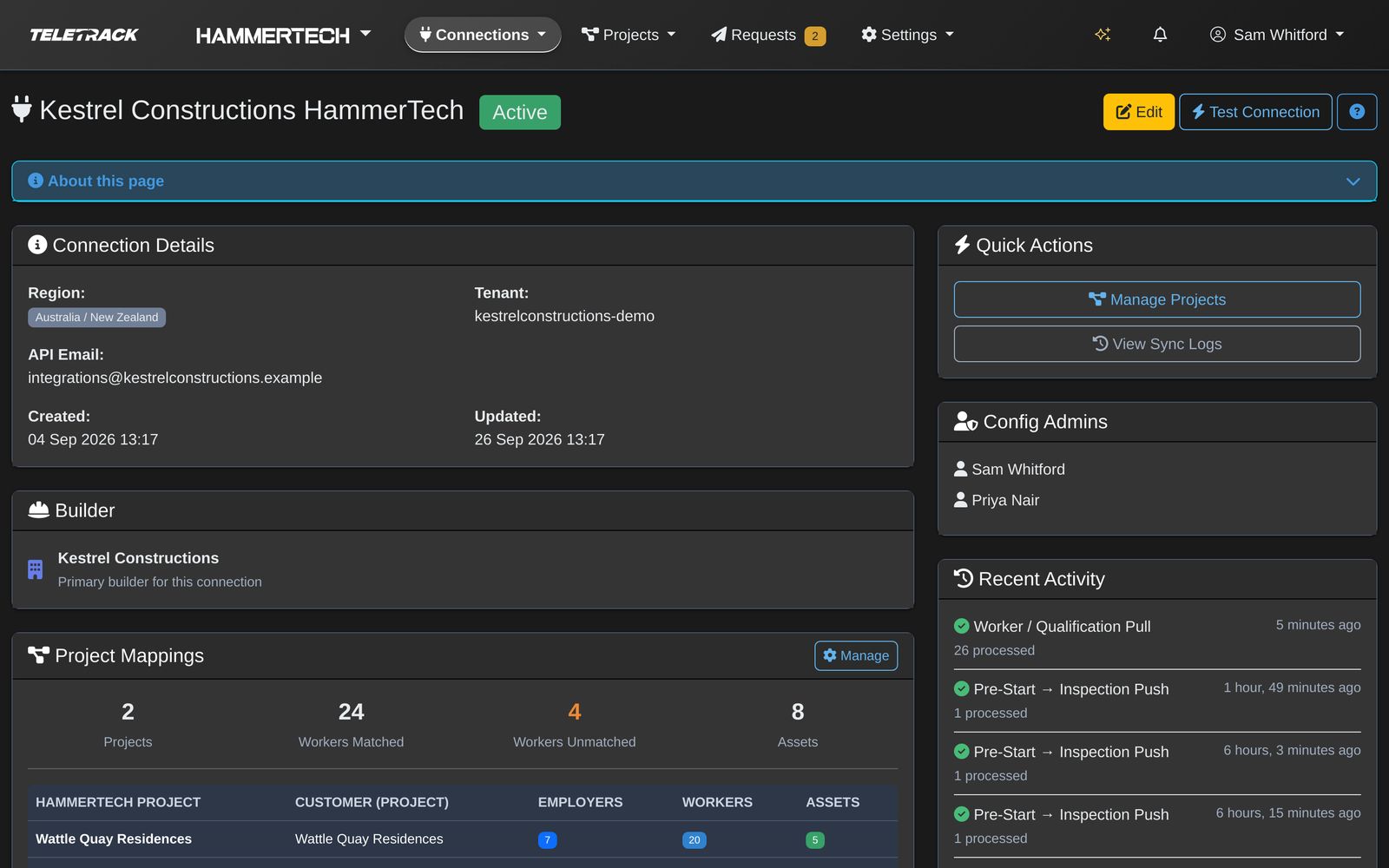Go to Requests in the navbar
This screenshot has width=1389, height=868.
[767, 35]
